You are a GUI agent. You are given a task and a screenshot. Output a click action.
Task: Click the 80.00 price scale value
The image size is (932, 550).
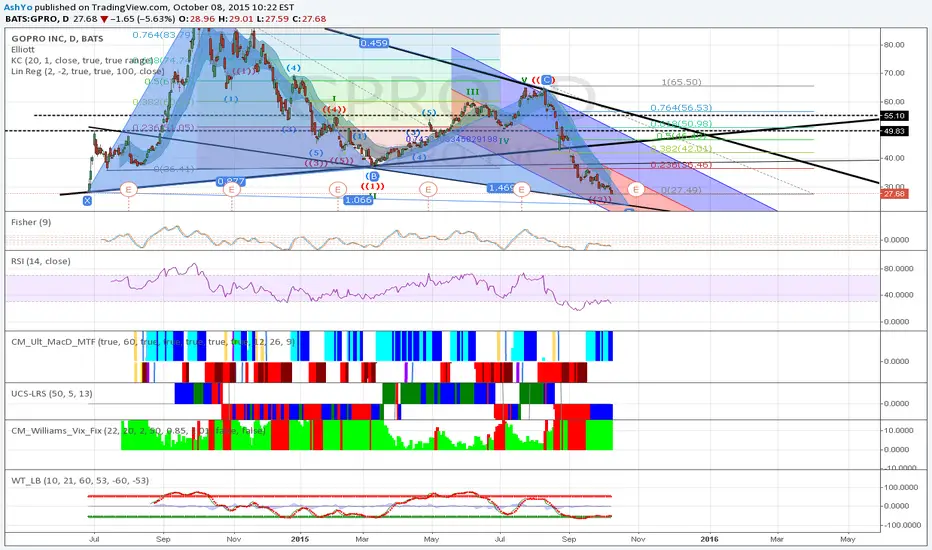894,45
